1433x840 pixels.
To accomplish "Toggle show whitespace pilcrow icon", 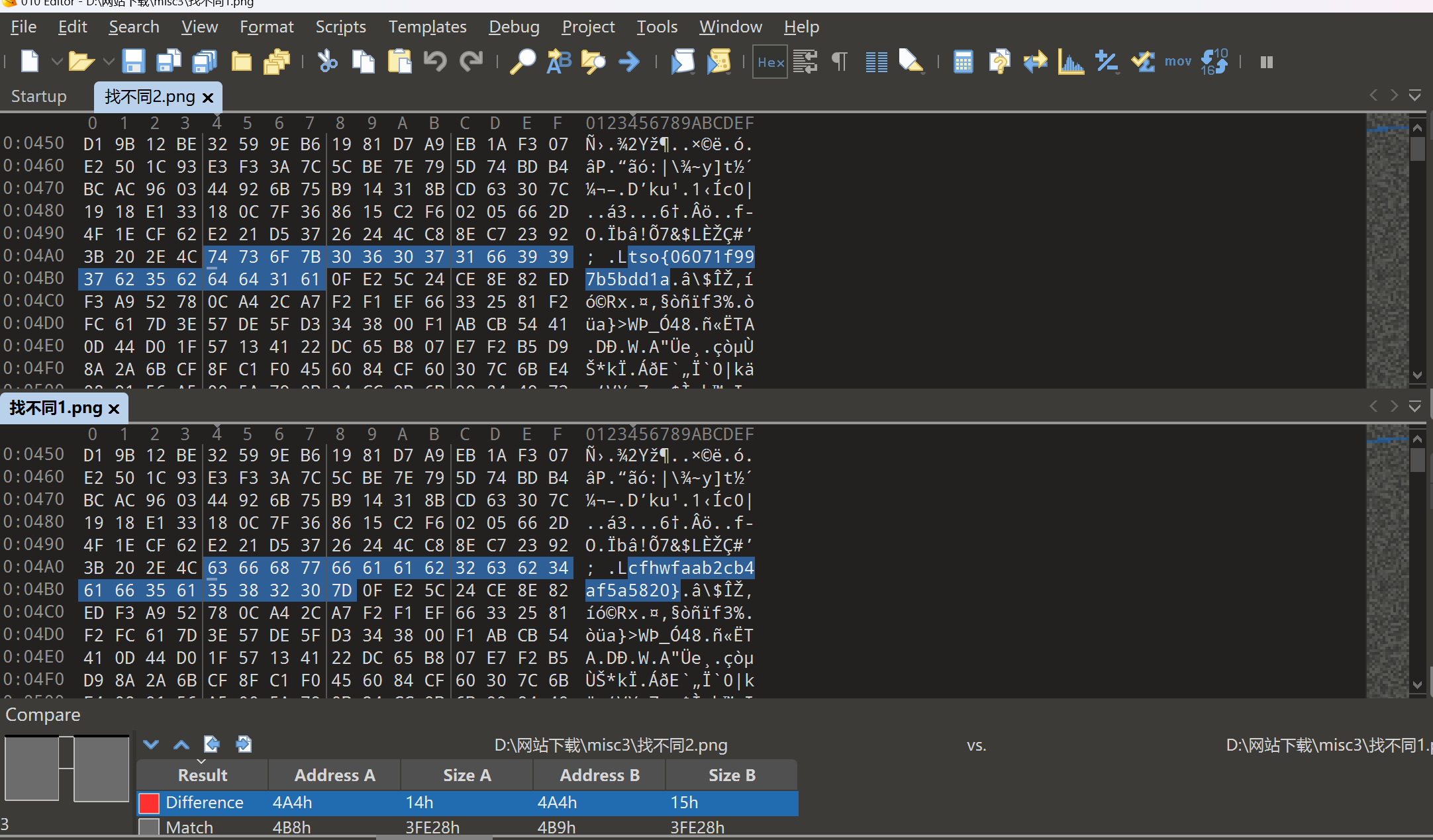I will click(840, 62).
